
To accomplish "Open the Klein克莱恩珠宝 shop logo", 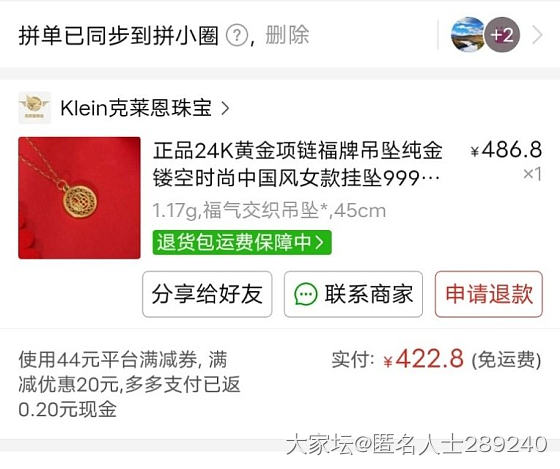I will point(35,108).
